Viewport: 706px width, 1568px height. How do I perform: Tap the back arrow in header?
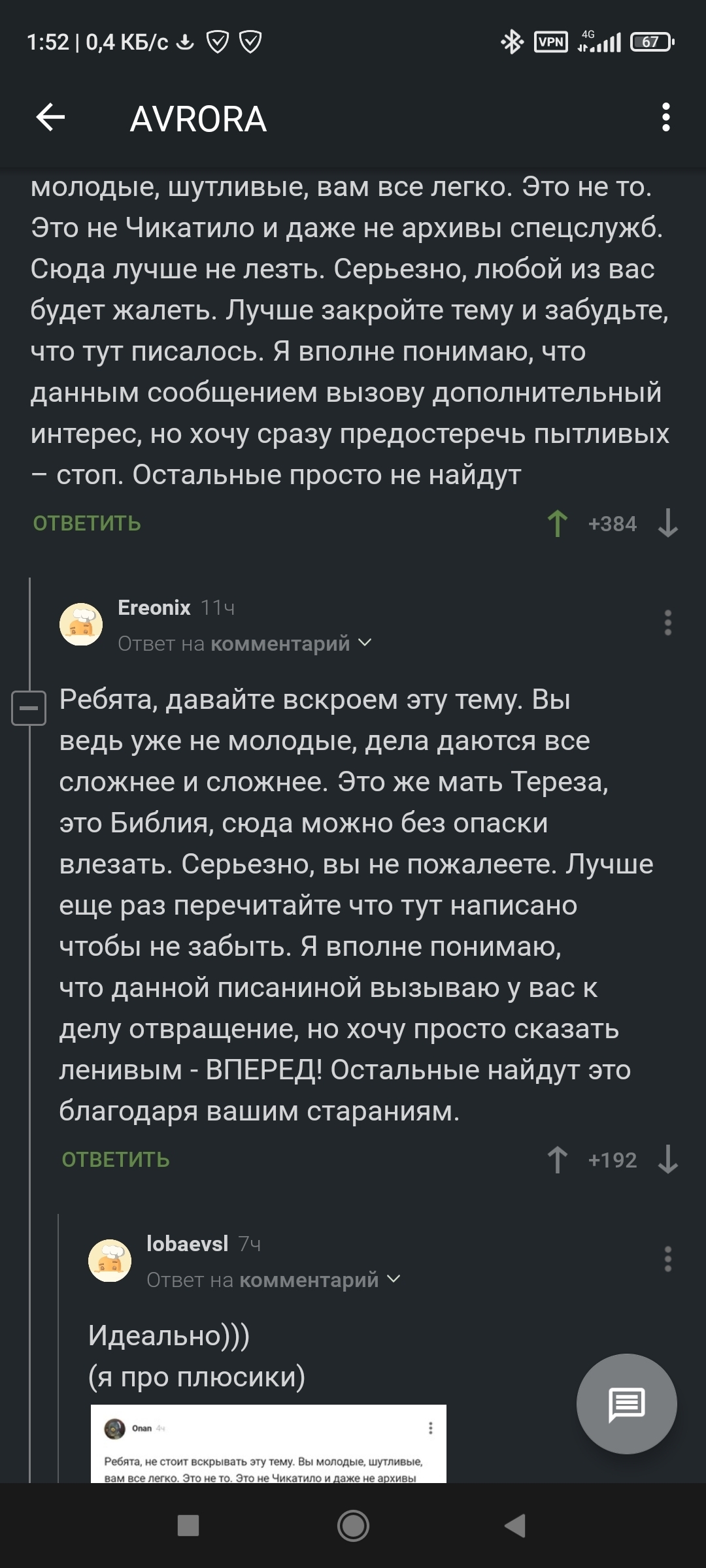[50, 118]
